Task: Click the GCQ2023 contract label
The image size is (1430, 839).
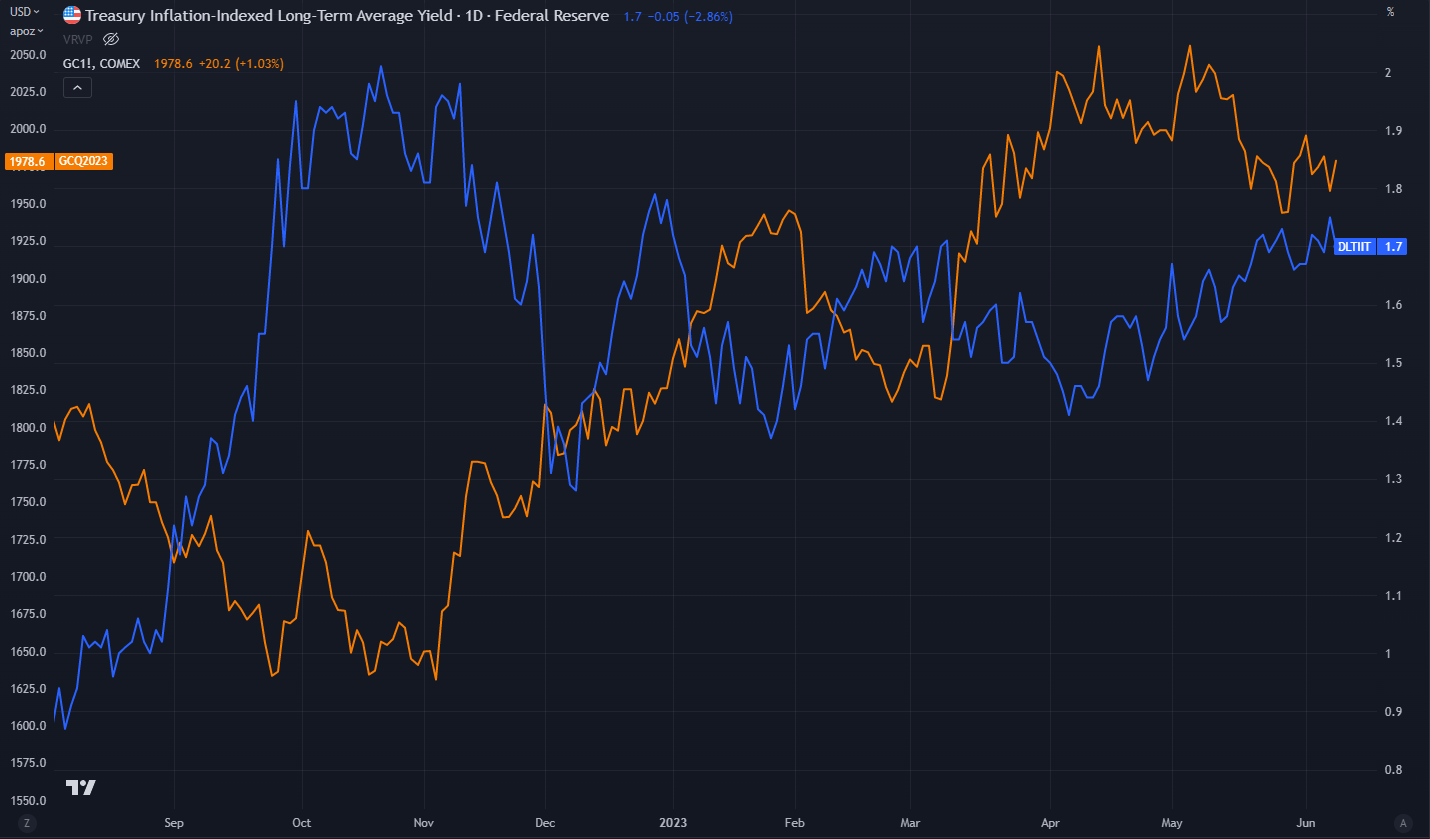Action: pyautogui.click(x=84, y=161)
